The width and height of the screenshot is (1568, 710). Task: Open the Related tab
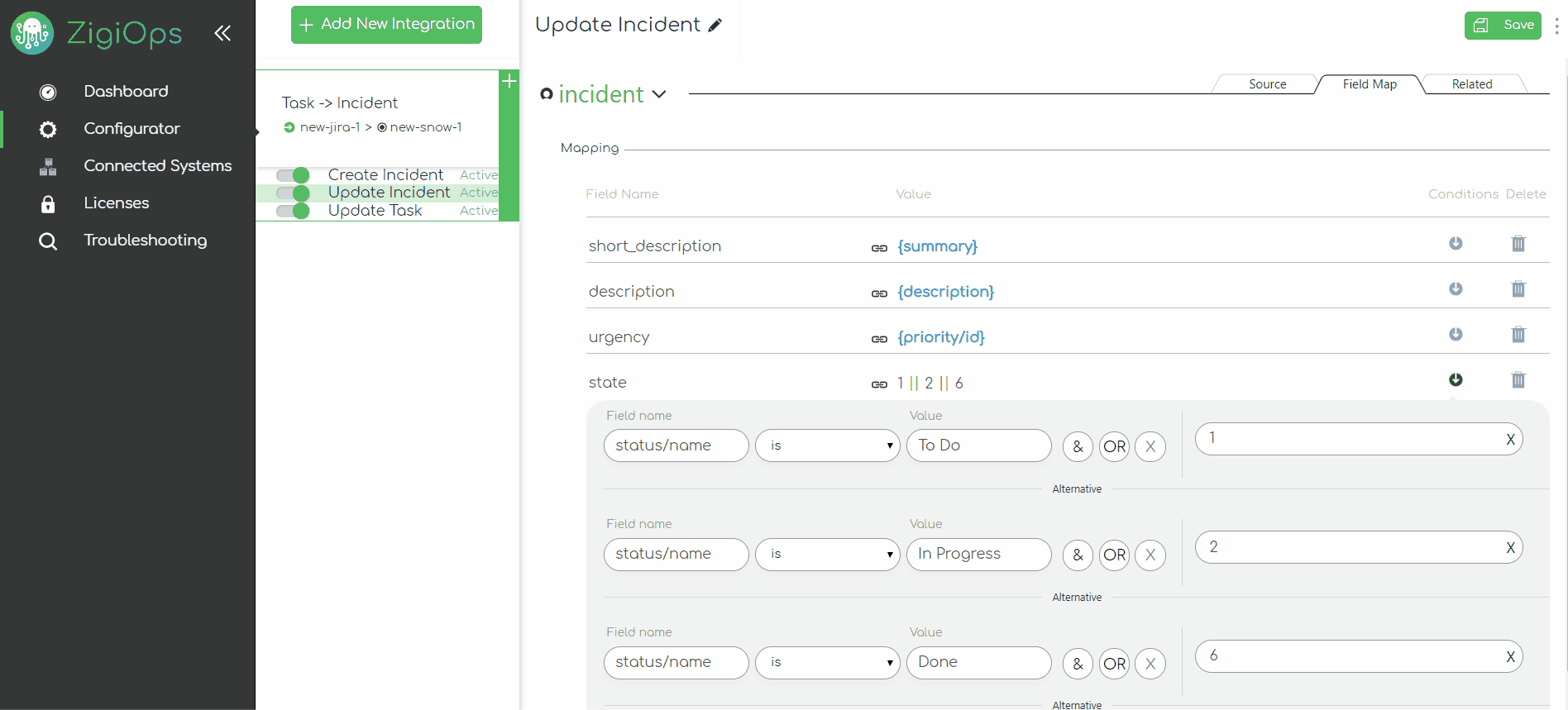tap(1471, 84)
